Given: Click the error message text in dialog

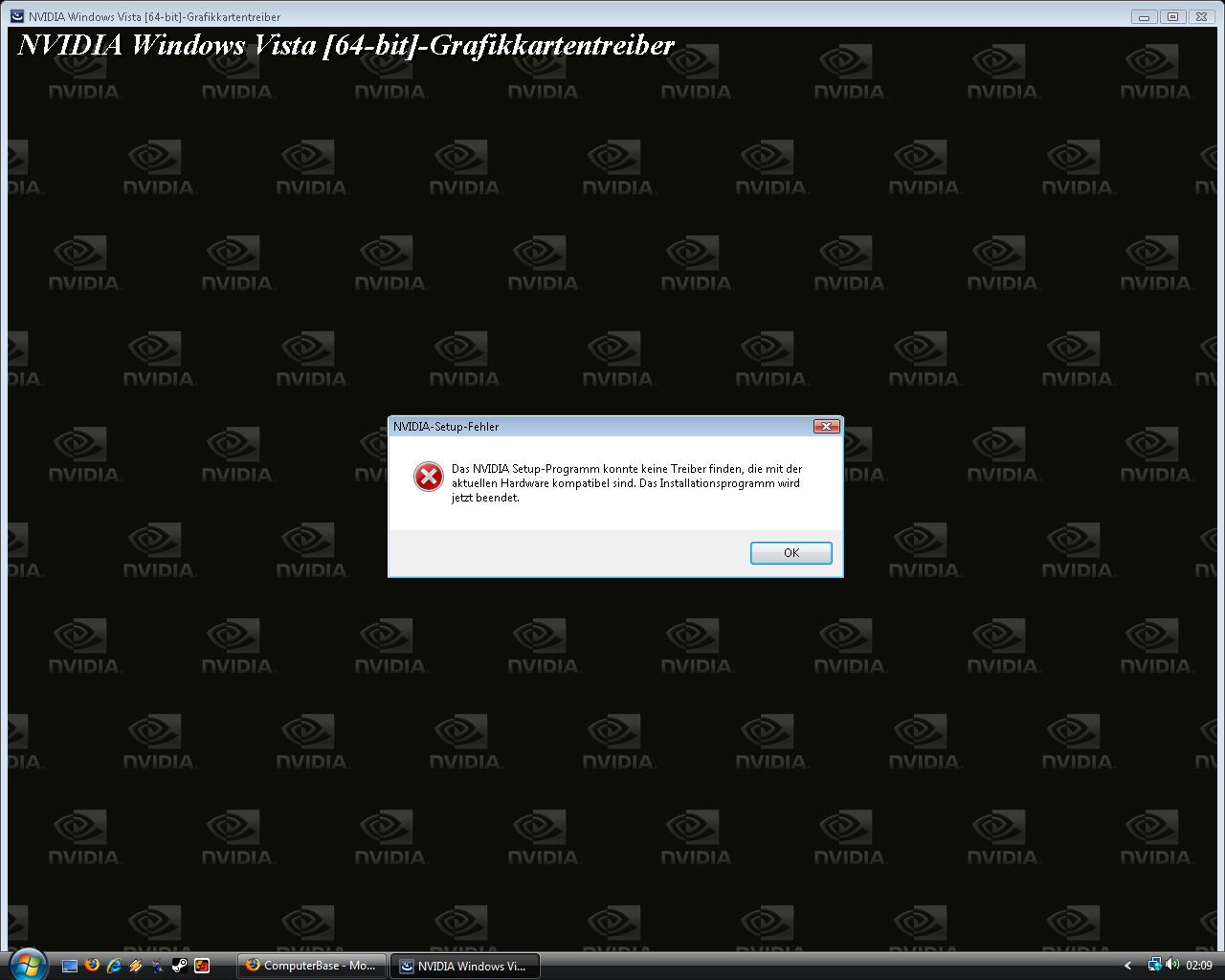Looking at the screenshot, I should pyautogui.click(x=627, y=483).
